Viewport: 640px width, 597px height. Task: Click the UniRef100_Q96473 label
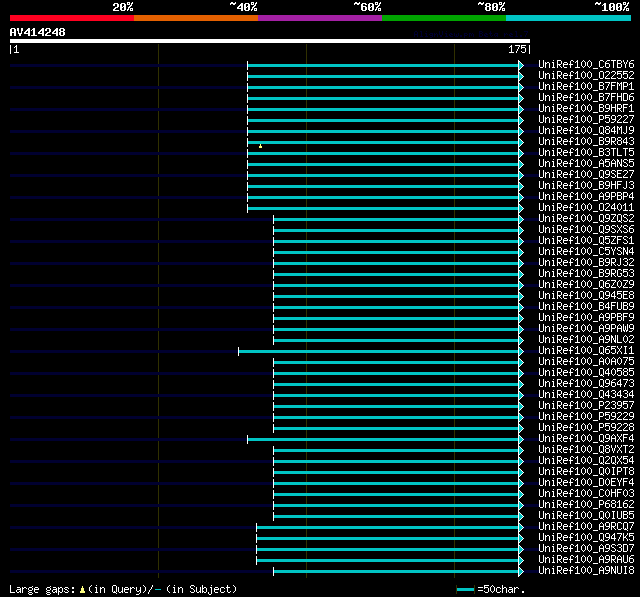coord(586,384)
